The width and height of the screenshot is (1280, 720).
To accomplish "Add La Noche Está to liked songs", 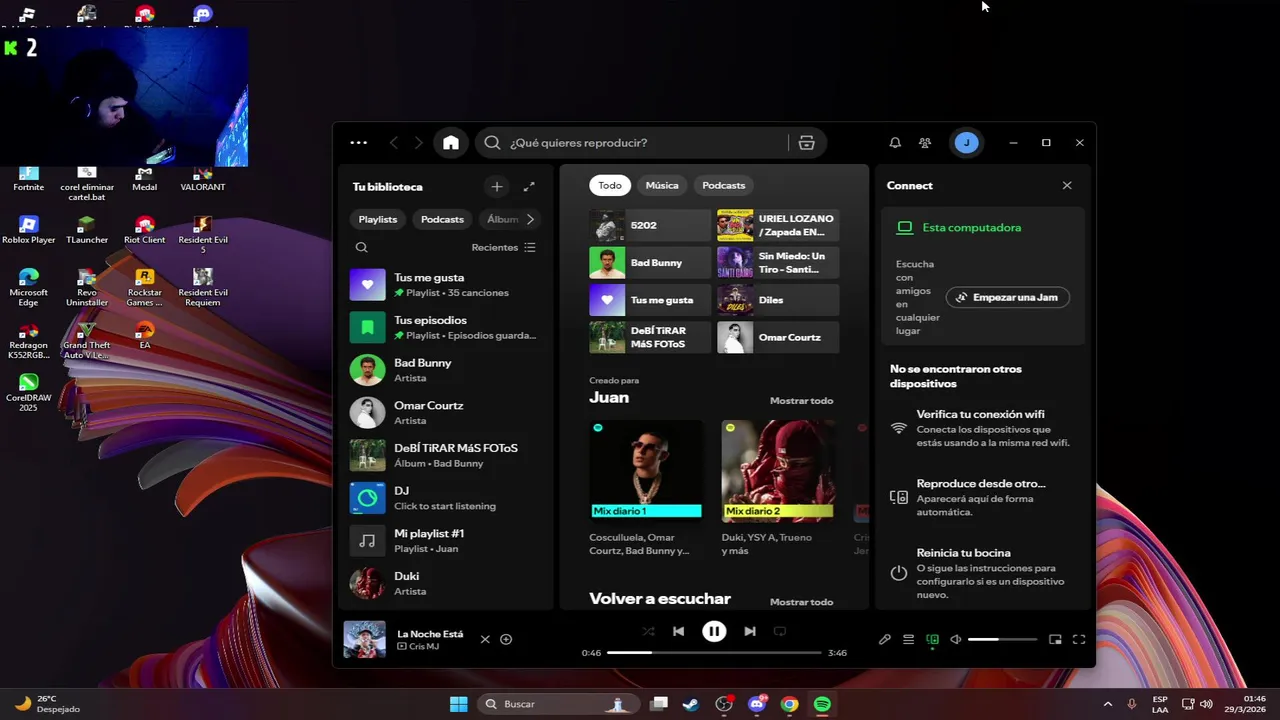I will click(506, 639).
